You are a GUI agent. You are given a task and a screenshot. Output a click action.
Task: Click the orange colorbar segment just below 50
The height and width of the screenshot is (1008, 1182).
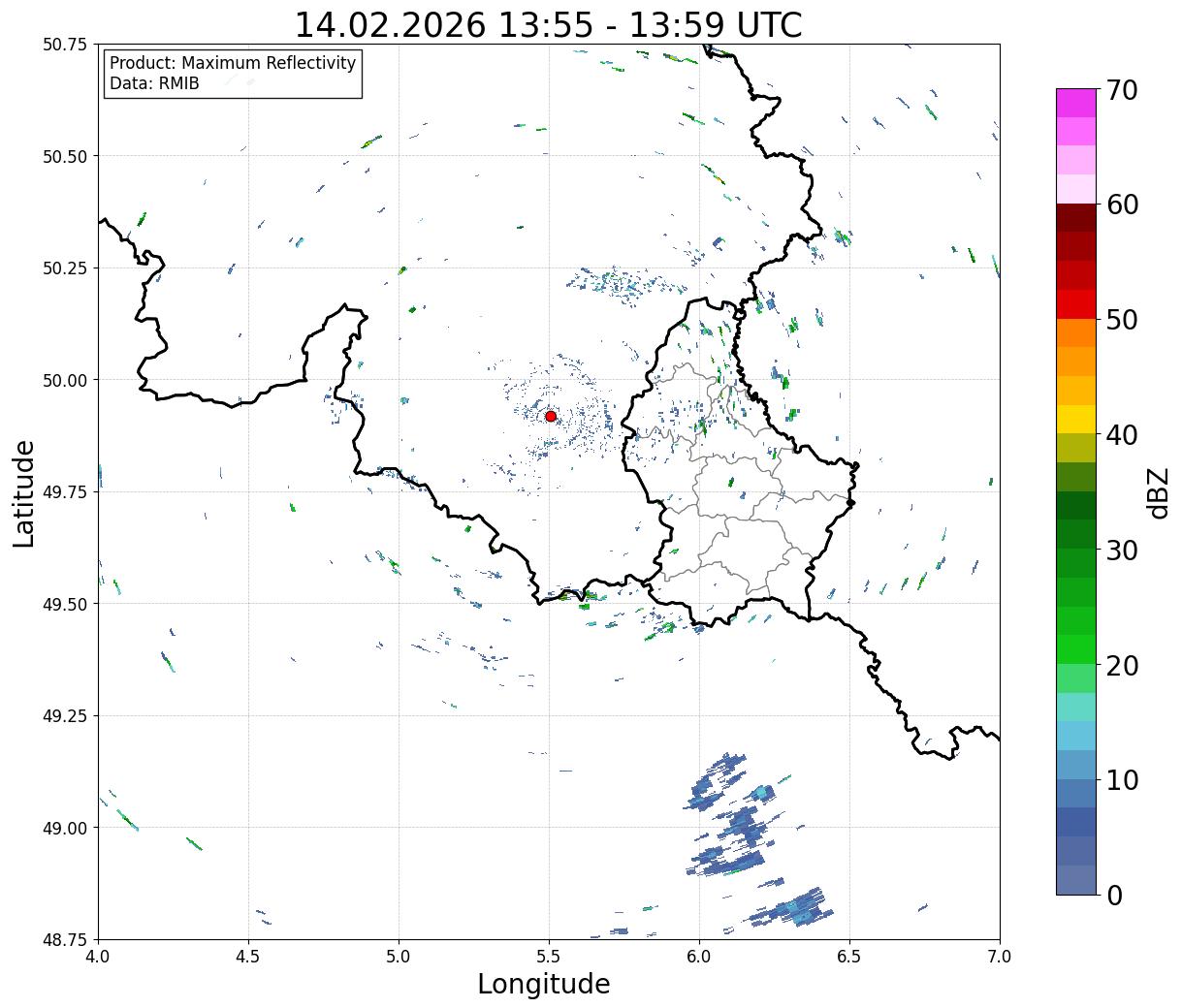(1076, 333)
